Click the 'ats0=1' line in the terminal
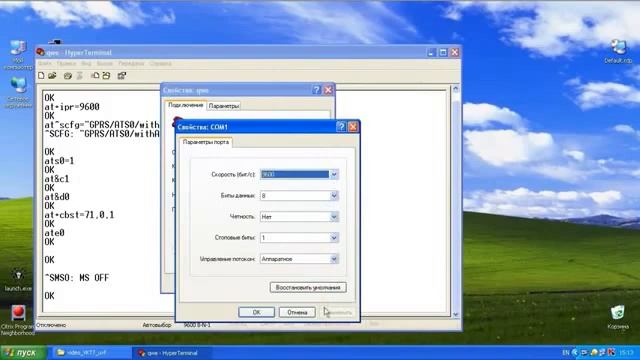This screenshot has width=640, height=360. (x=59, y=161)
